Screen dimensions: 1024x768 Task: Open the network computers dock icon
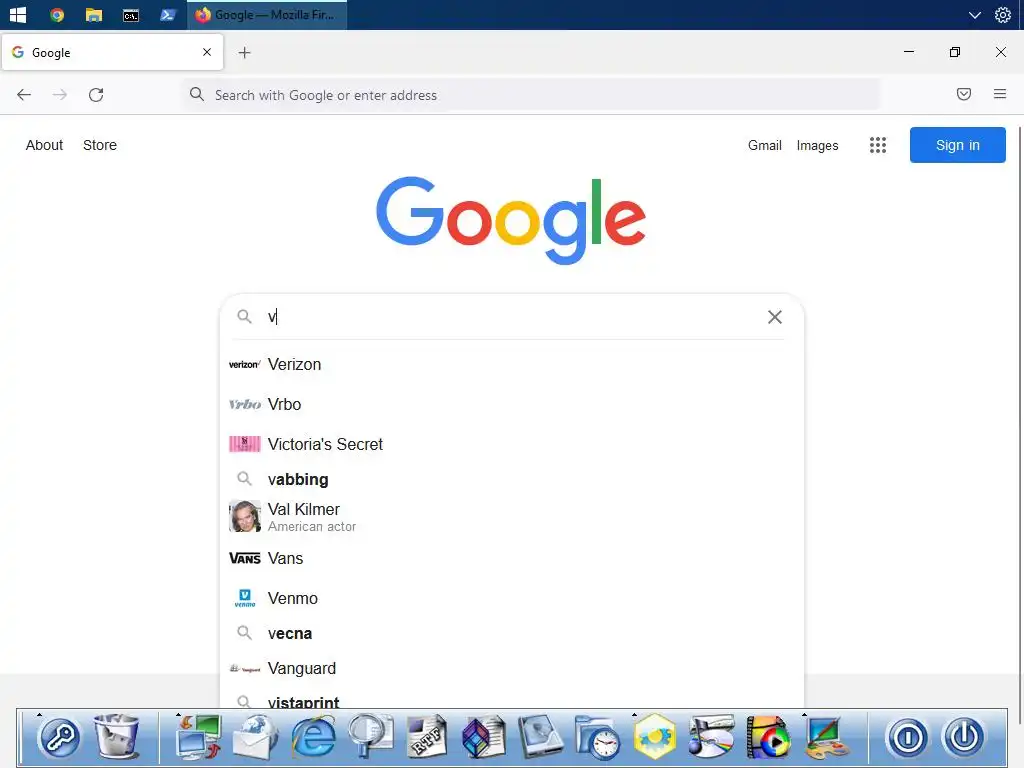point(199,737)
